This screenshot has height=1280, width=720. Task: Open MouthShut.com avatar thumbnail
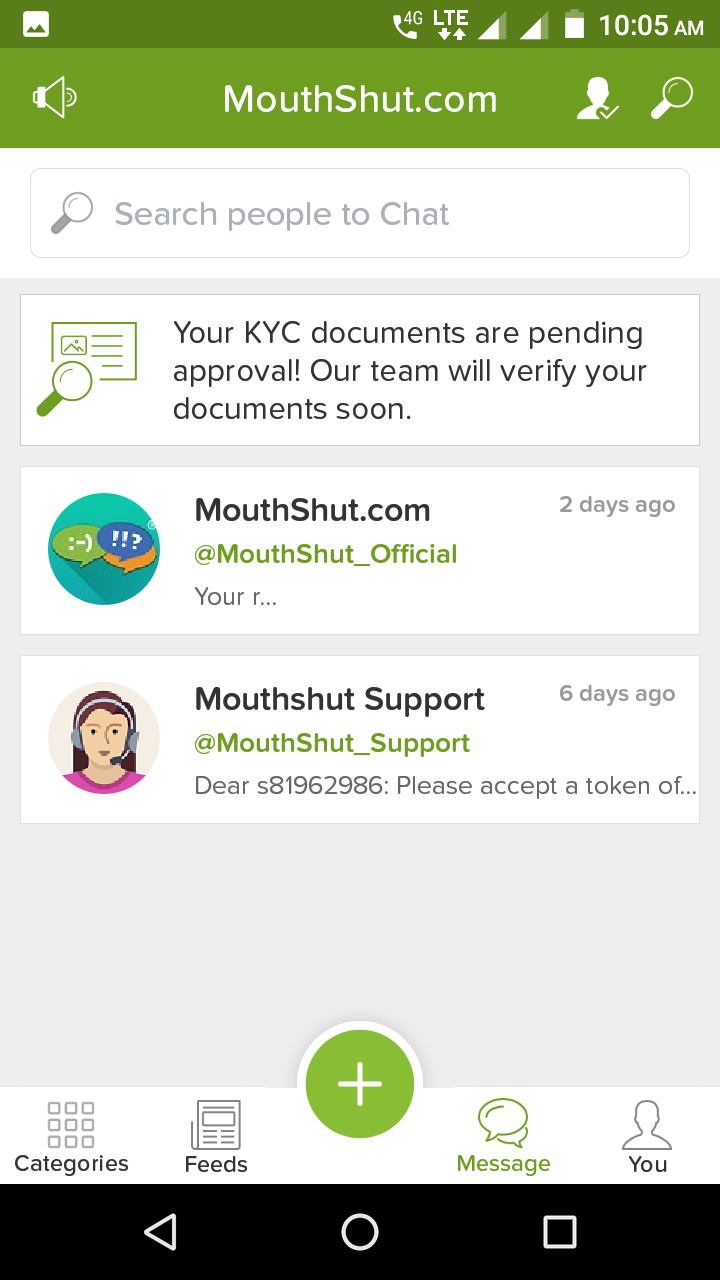coord(104,549)
